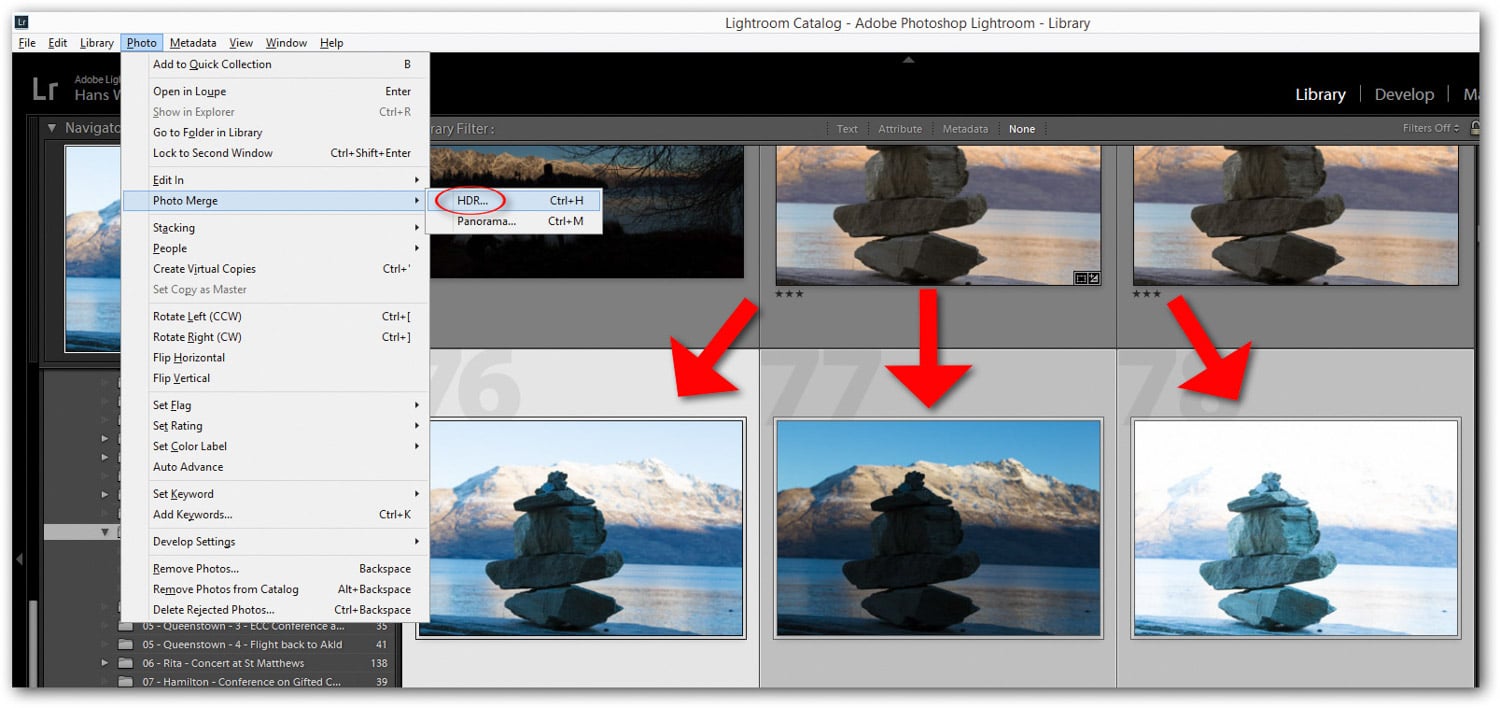Click the Lightroom Lr logo in identity plate

pyautogui.click(x=45, y=88)
